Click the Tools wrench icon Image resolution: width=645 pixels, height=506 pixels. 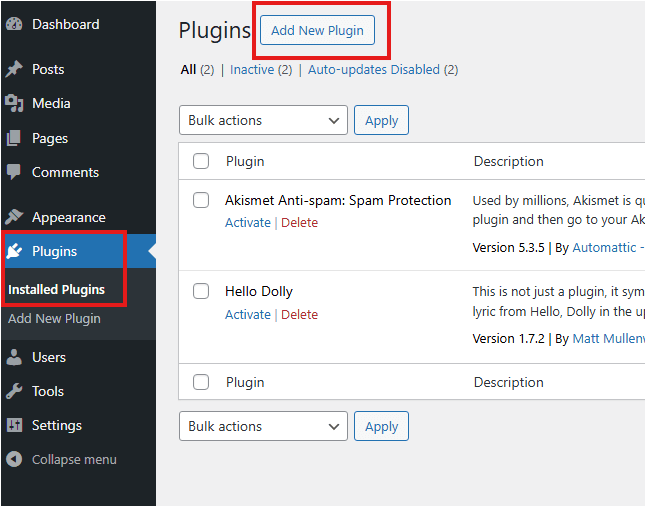[14, 391]
